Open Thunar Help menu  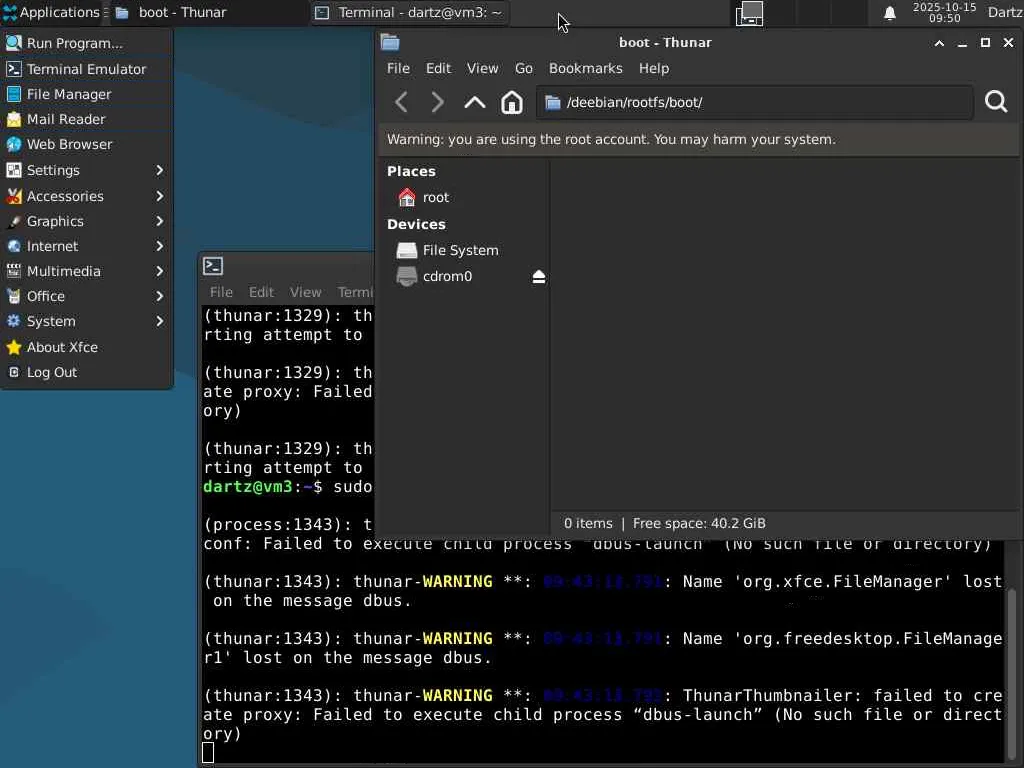coord(654,68)
